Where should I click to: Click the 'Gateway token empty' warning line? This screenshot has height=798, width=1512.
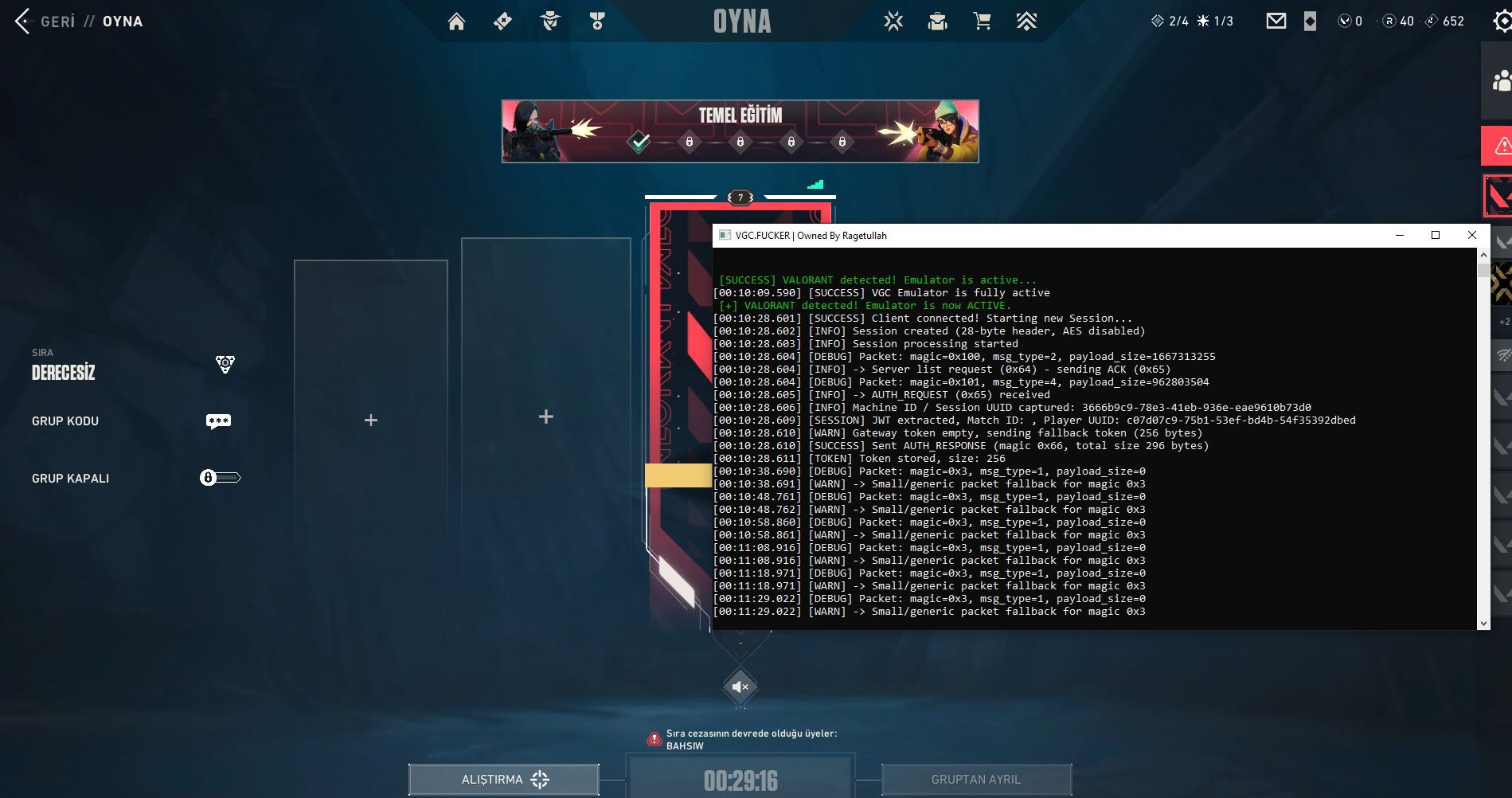point(958,433)
